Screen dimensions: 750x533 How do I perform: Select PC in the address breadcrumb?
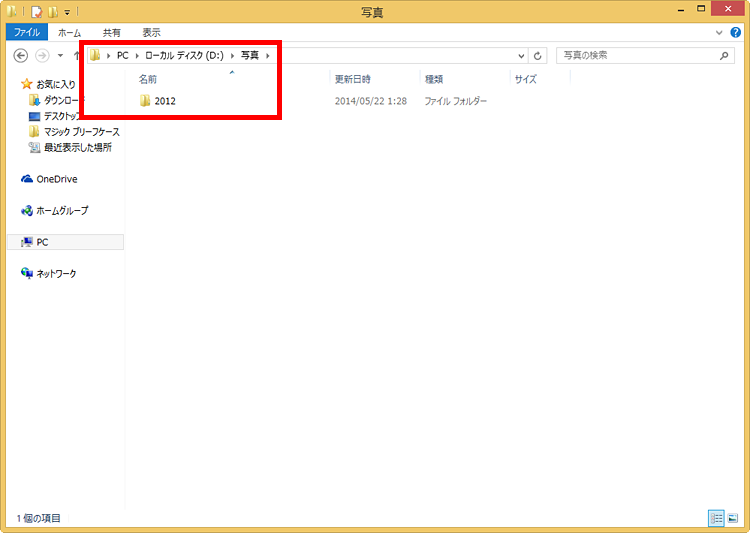[123, 56]
